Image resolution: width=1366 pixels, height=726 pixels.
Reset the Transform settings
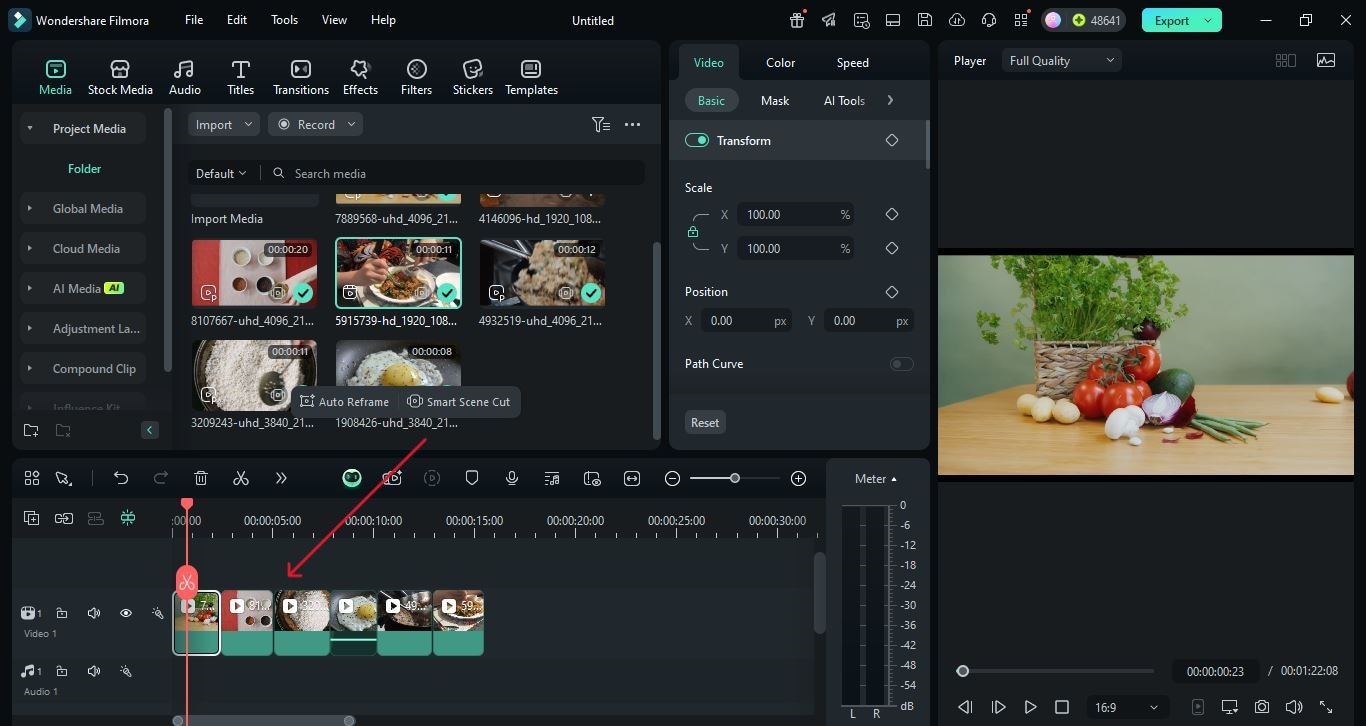705,423
